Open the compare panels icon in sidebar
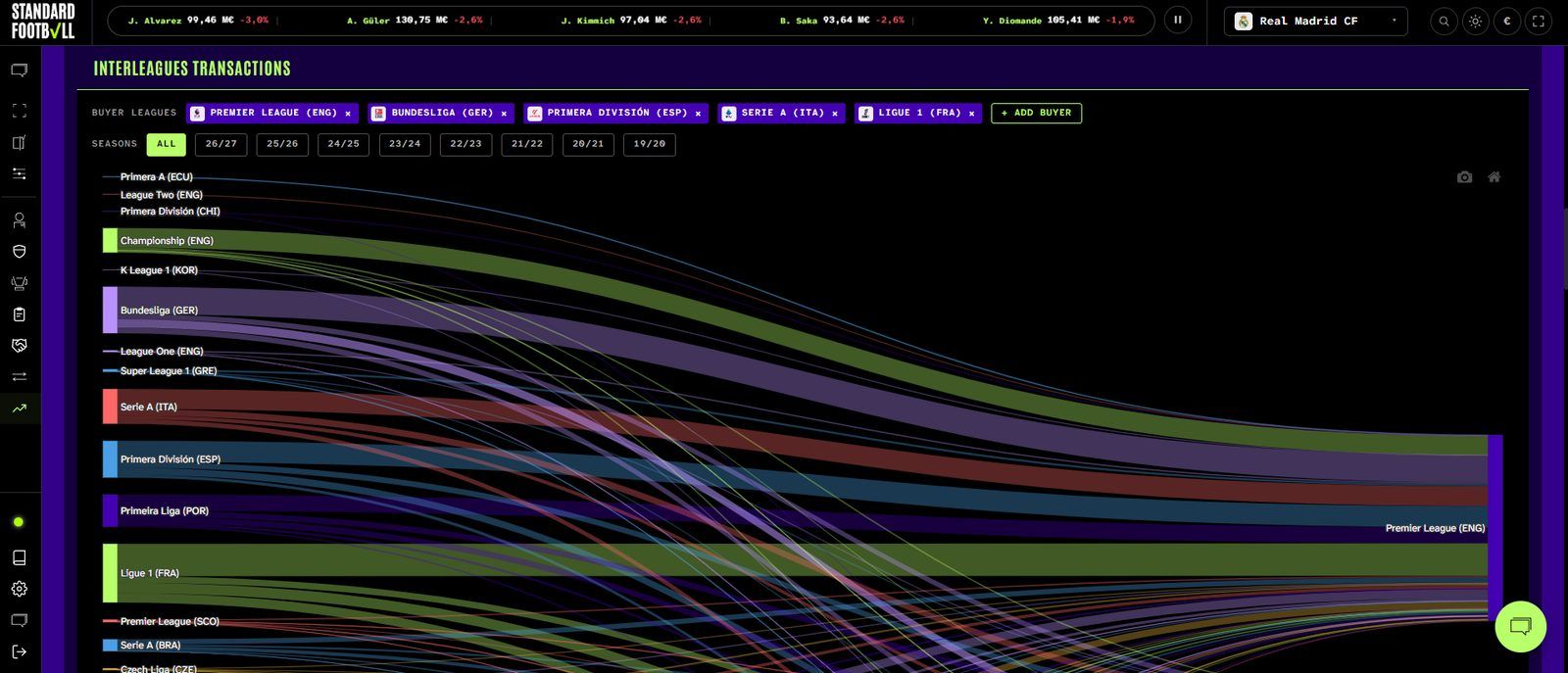This screenshot has height=673, width=1568. pos(20,142)
